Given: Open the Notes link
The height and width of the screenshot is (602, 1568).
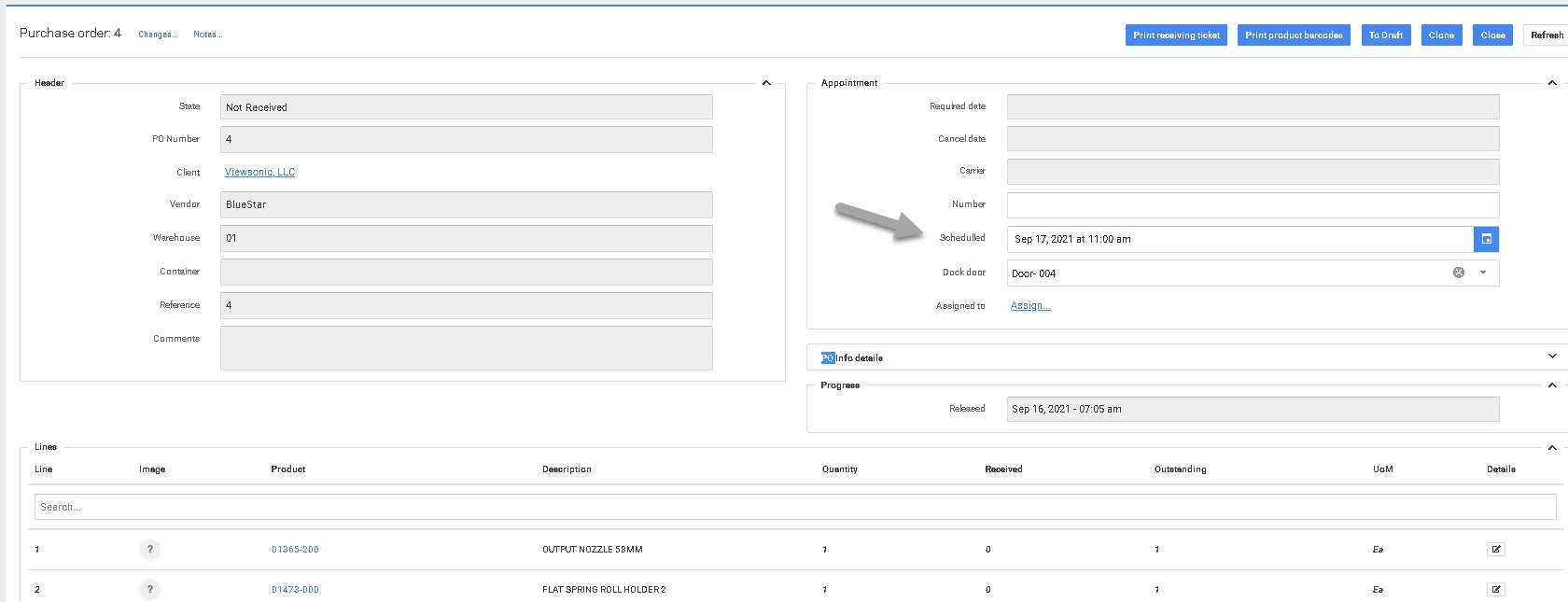Looking at the screenshot, I should coord(207,35).
